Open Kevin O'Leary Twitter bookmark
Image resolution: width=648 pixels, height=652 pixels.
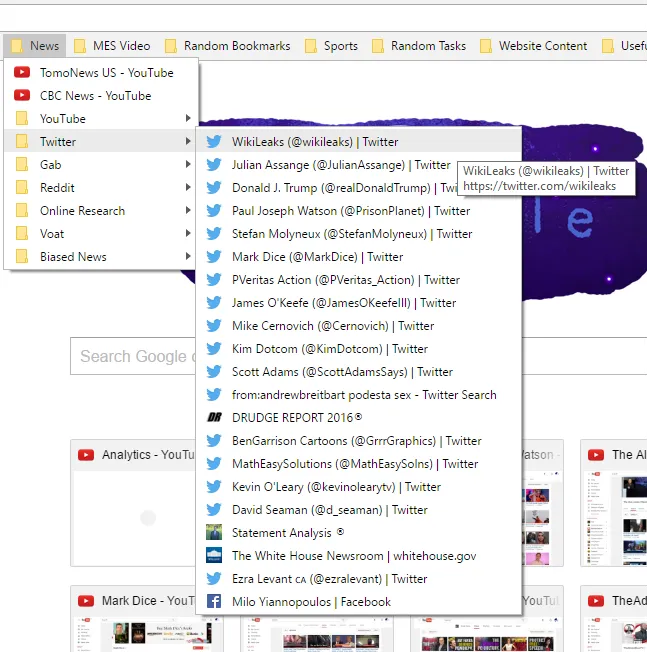pyautogui.click(x=359, y=487)
